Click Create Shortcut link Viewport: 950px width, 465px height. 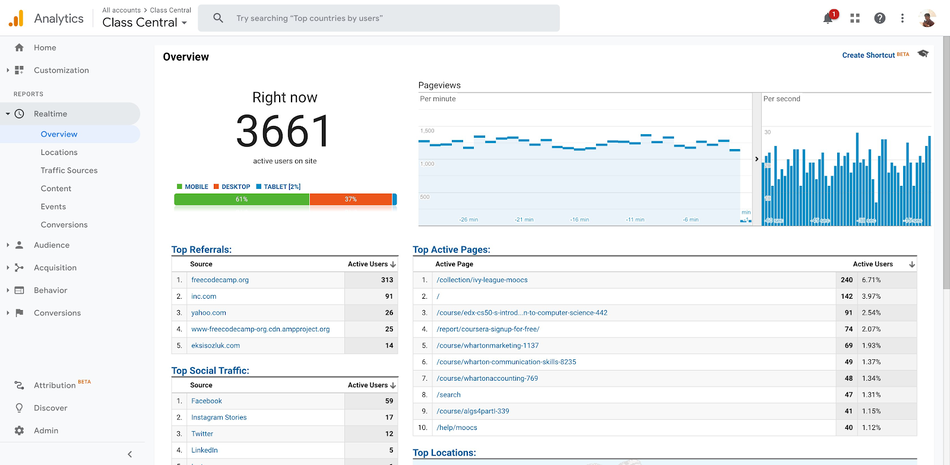(868, 55)
